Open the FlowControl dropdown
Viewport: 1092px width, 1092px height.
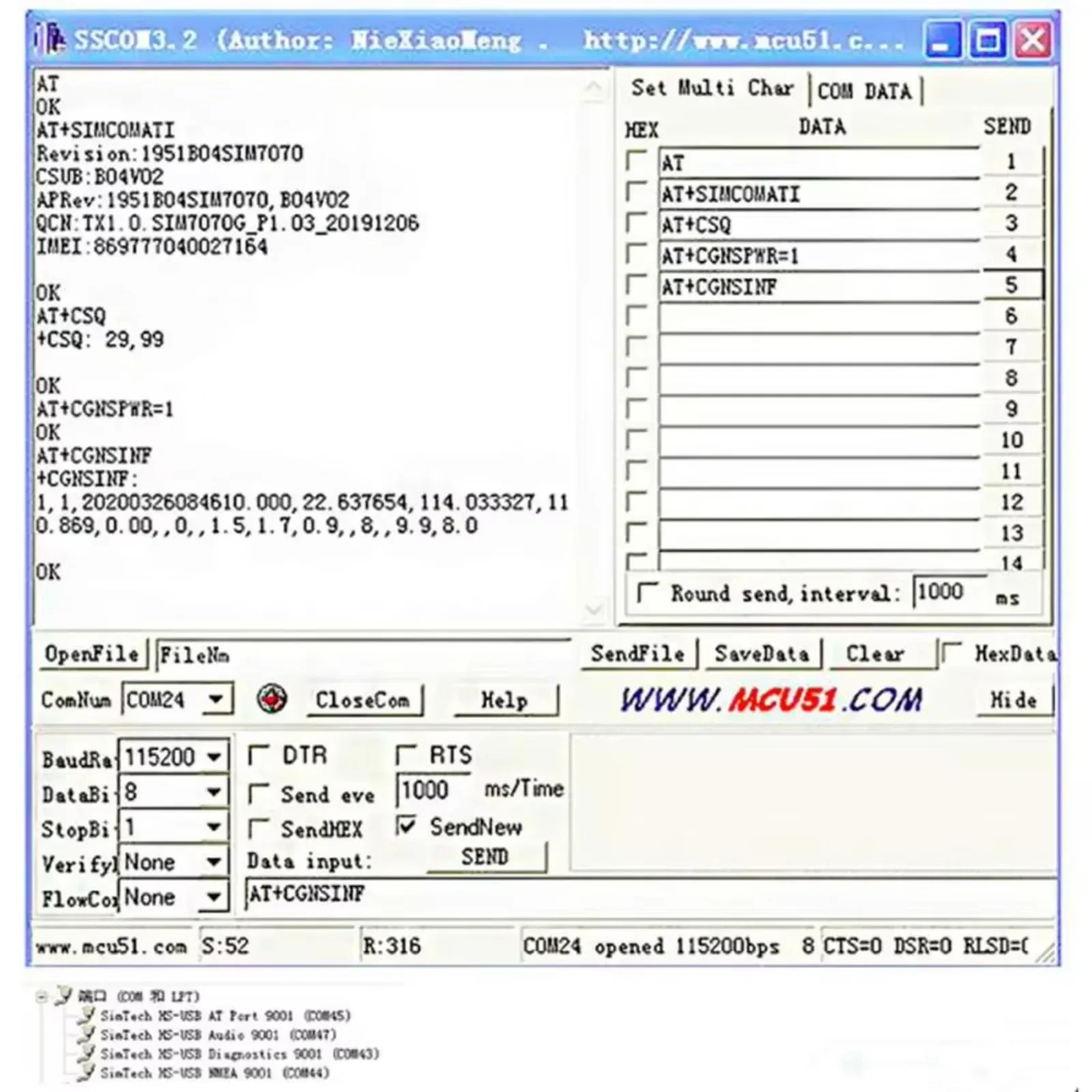click(214, 896)
